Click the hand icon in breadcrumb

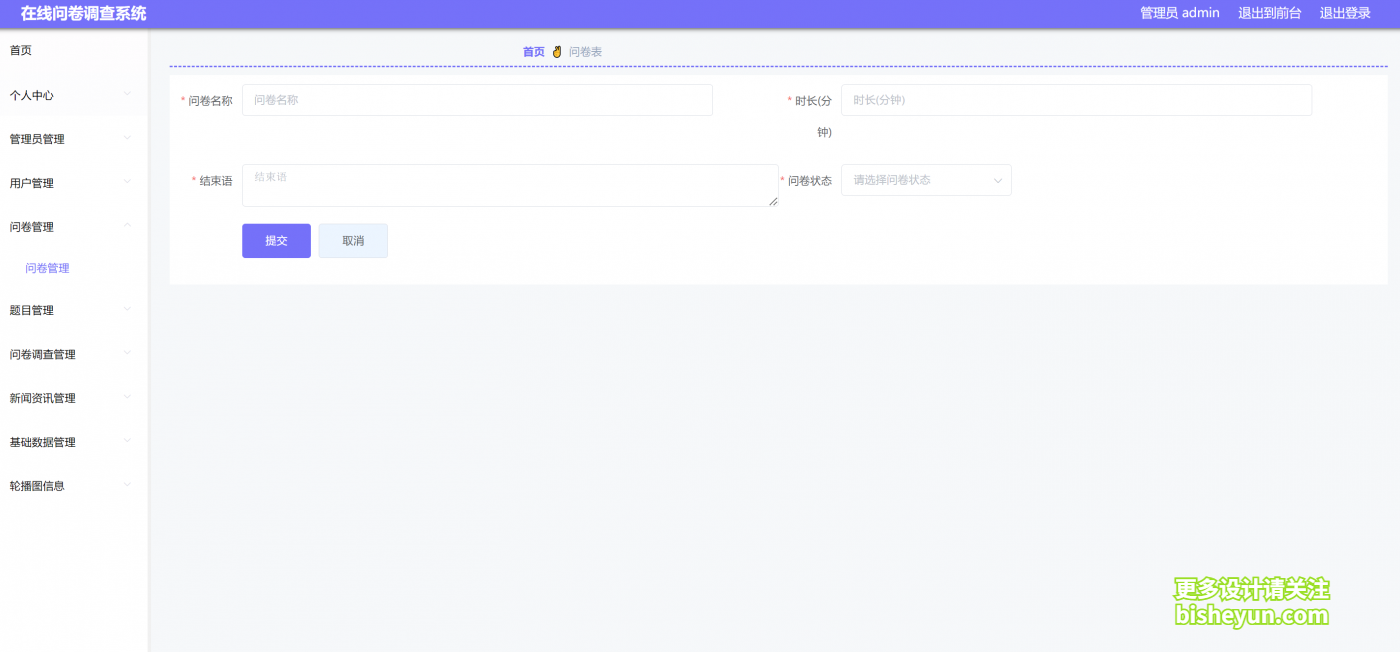tap(557, 52)
